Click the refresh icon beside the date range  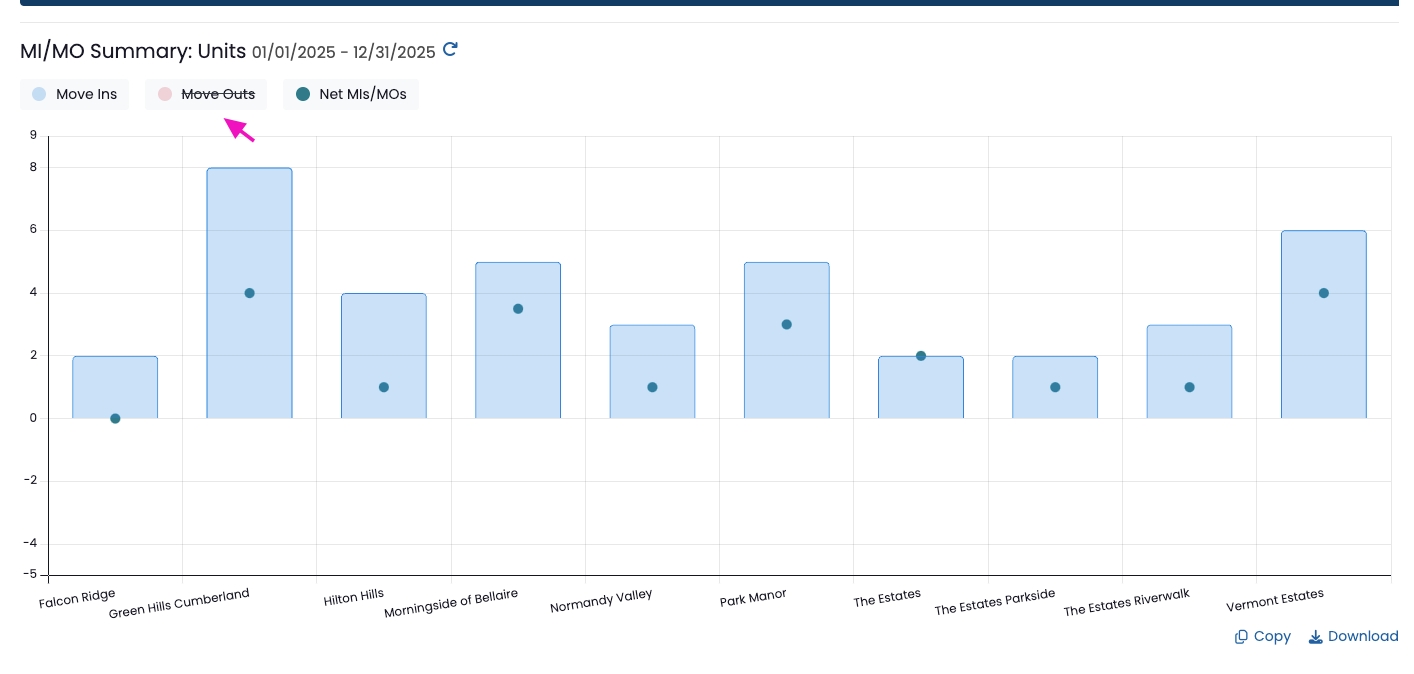tap(450, 49)
